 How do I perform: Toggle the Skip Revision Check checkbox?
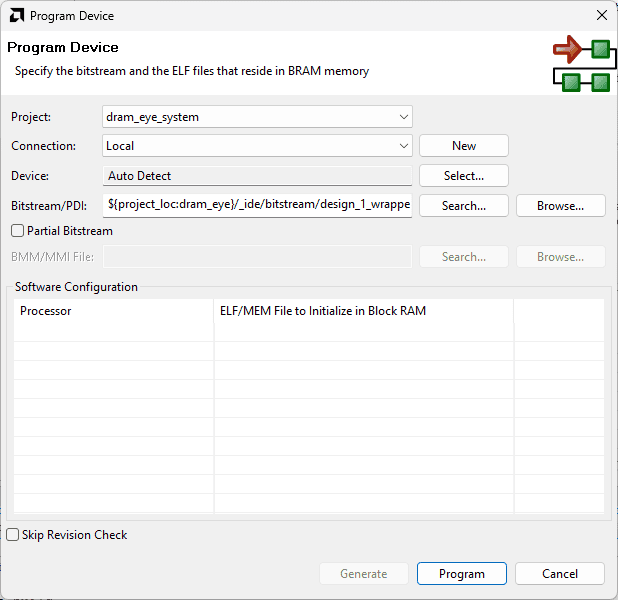13,535
